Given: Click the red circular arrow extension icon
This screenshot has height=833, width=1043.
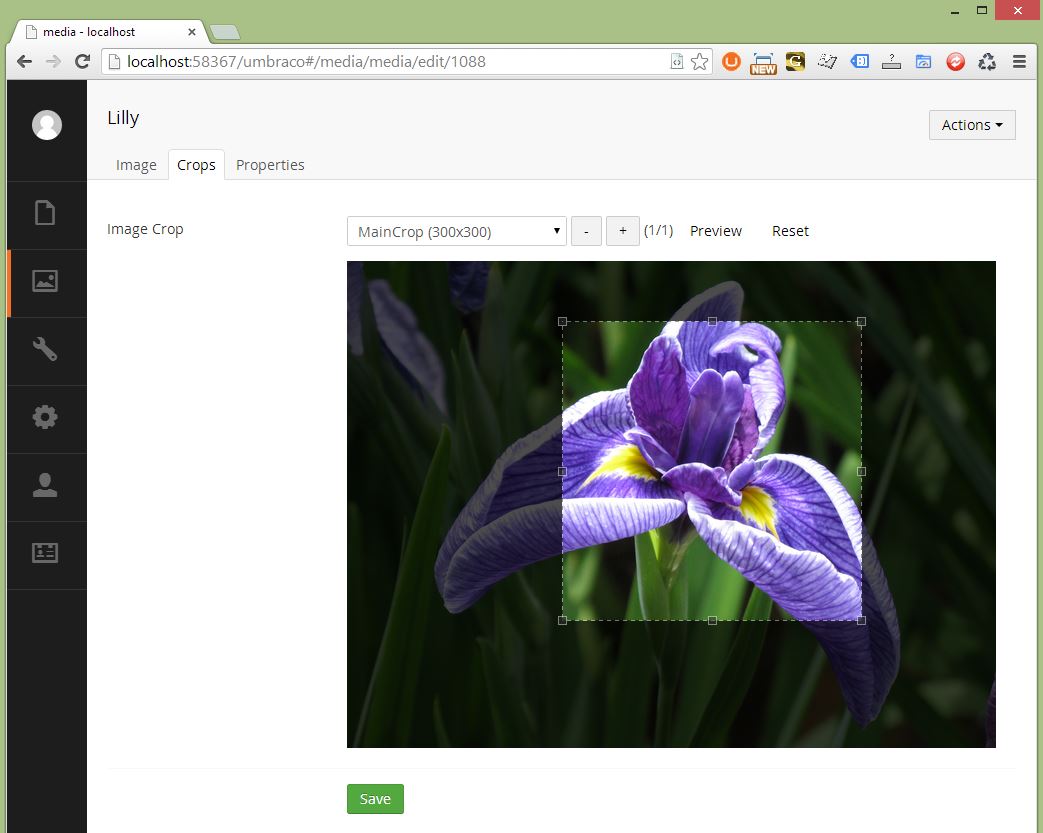Looking at the screenshot, I should coord(955,62).
